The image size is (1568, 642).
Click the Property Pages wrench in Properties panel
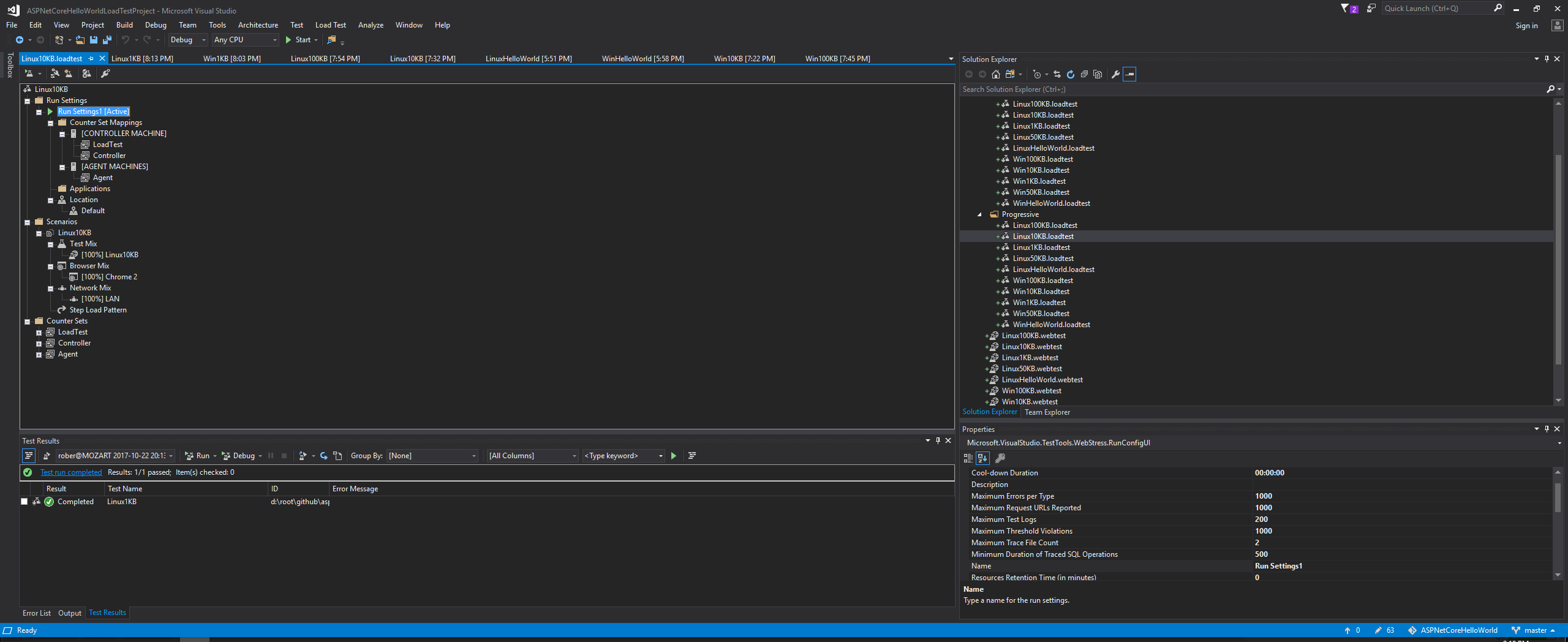click(x=1000, y=458)
